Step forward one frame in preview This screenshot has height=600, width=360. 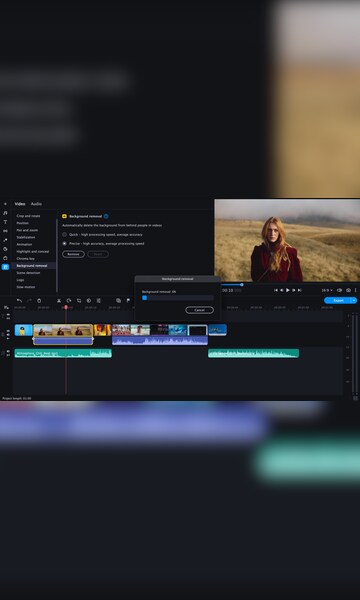[294, 290]
